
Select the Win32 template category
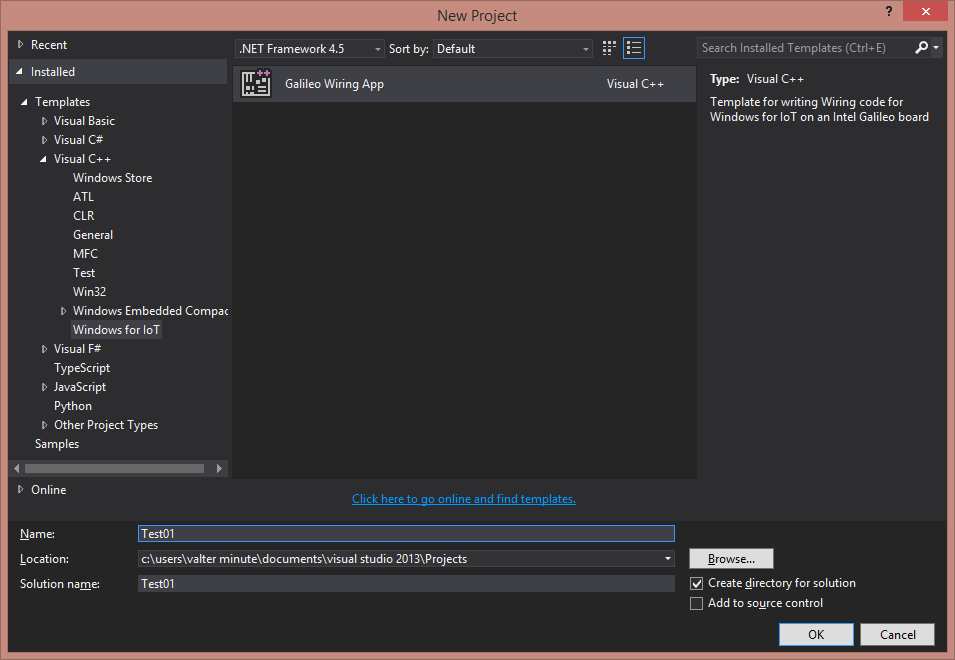tap(89, 292)
